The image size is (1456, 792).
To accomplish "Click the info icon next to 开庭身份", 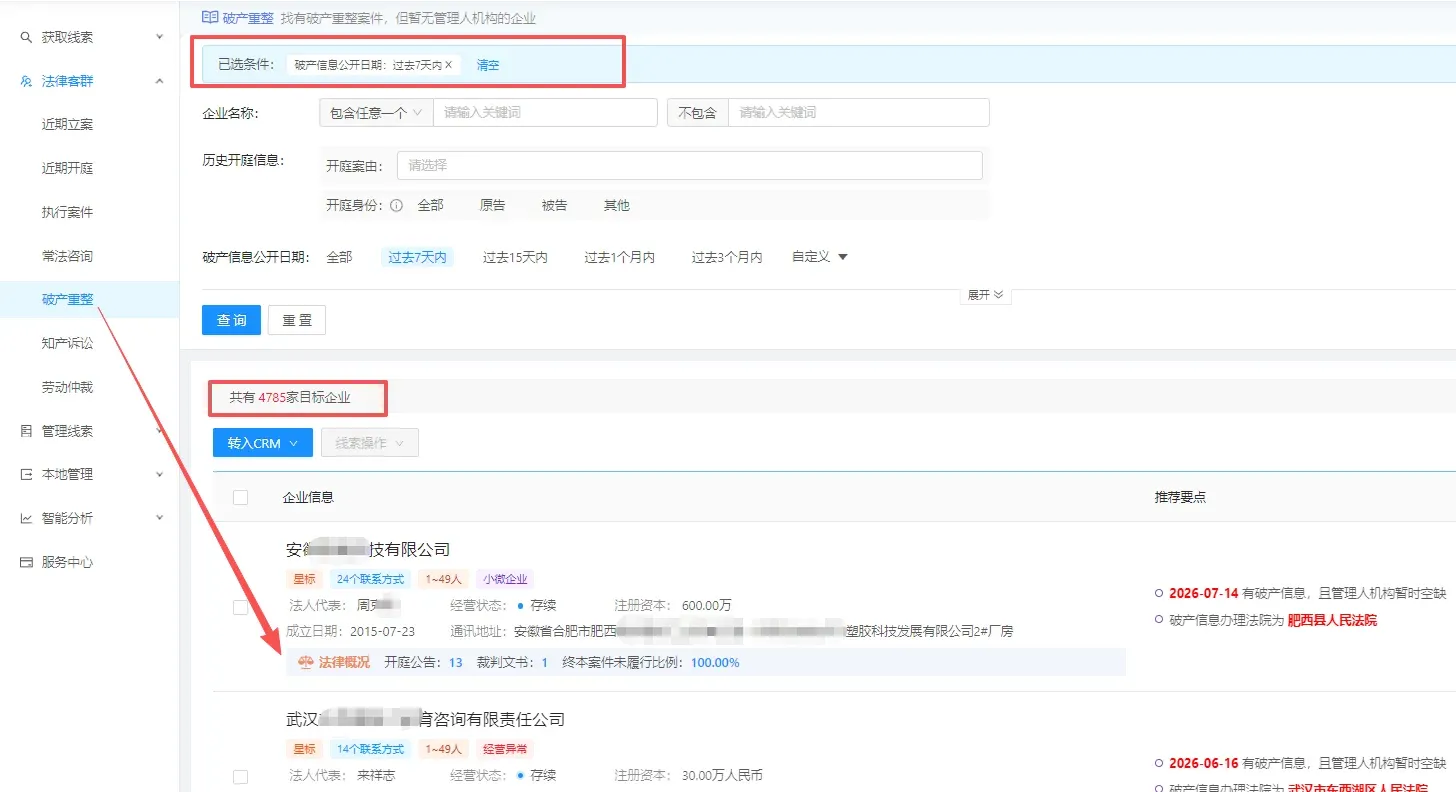I will pos(396,205).
